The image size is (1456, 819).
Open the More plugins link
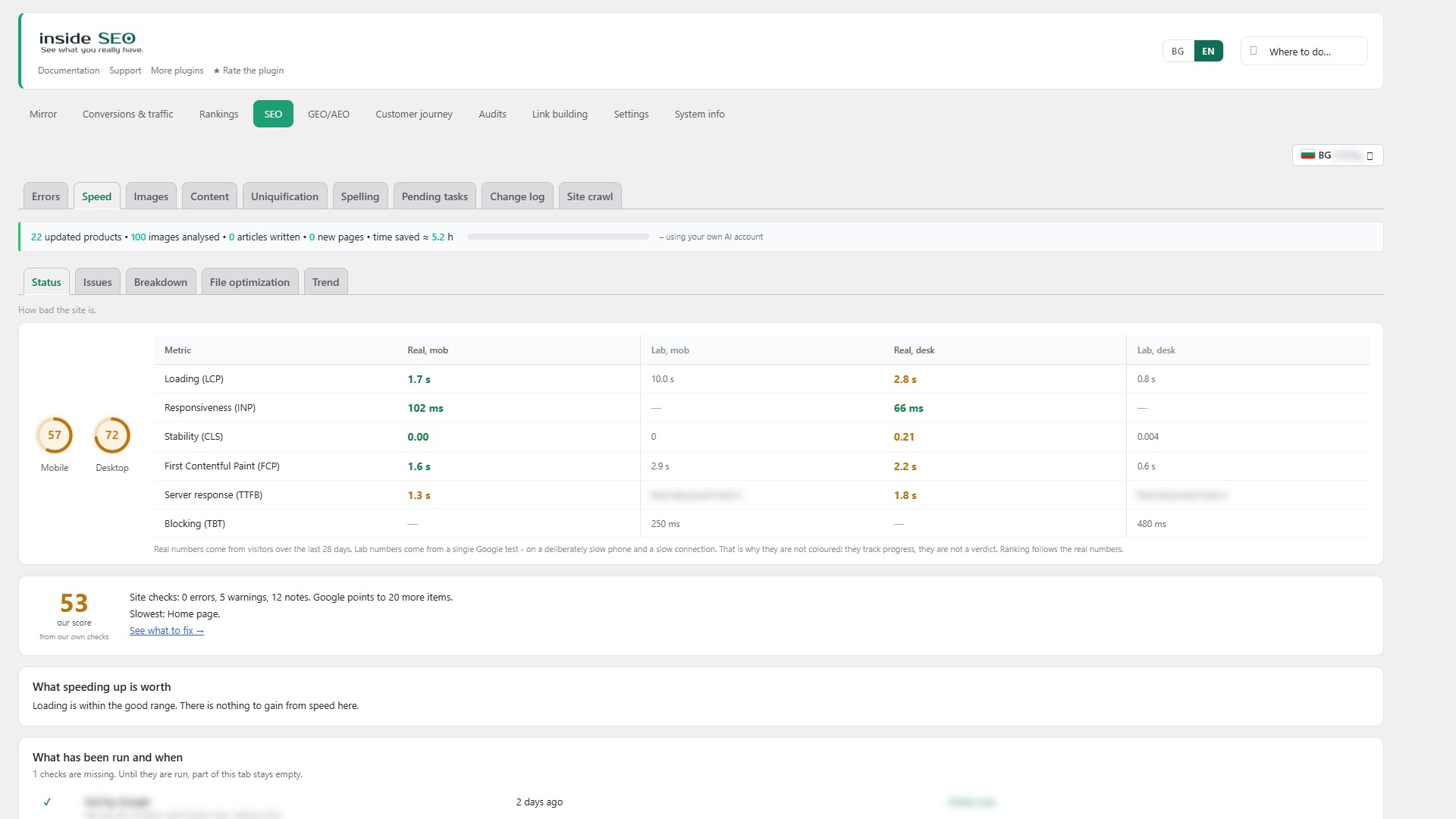tap(177, 71)
